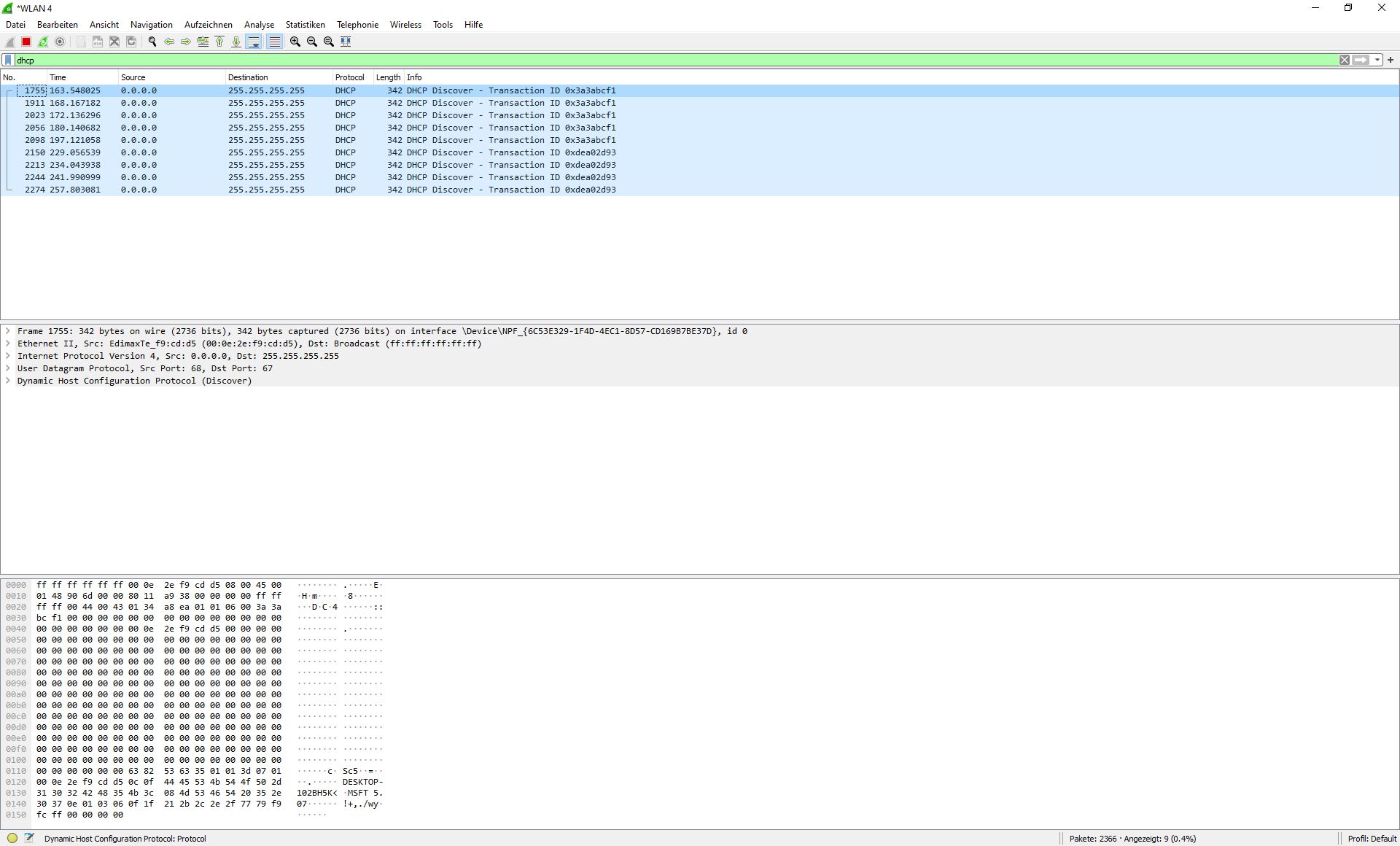Screen dimensions: 1400x846
Task: Zoom in on the packet list
Action: [295, 42]
